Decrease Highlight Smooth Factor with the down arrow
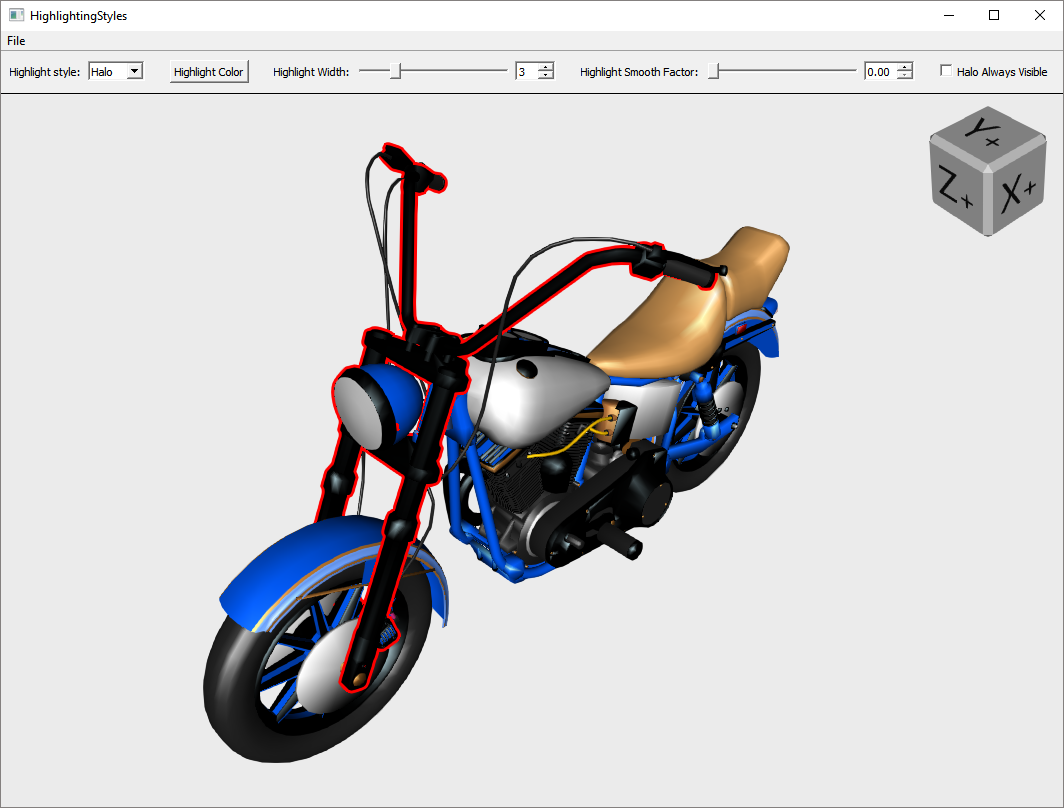This screenshot has height=808, width=1064. click(x=904, y=76)
